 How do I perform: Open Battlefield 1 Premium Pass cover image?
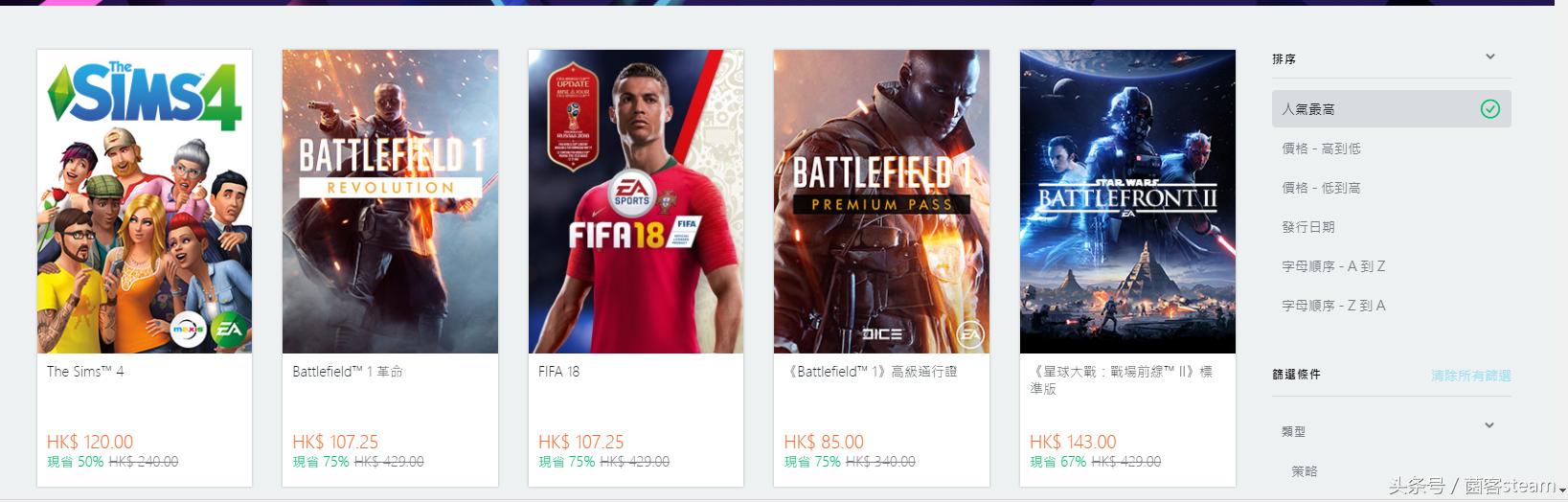pos(881,201)
